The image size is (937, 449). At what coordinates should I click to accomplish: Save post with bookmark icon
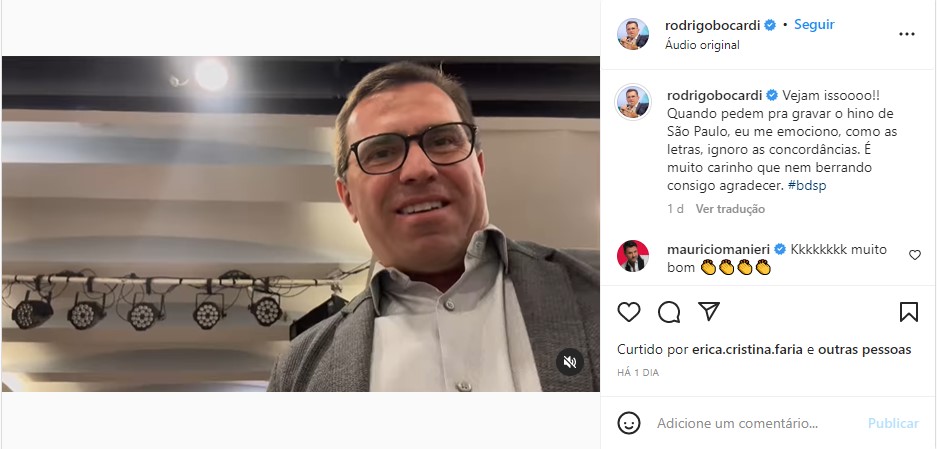point(908,311)
